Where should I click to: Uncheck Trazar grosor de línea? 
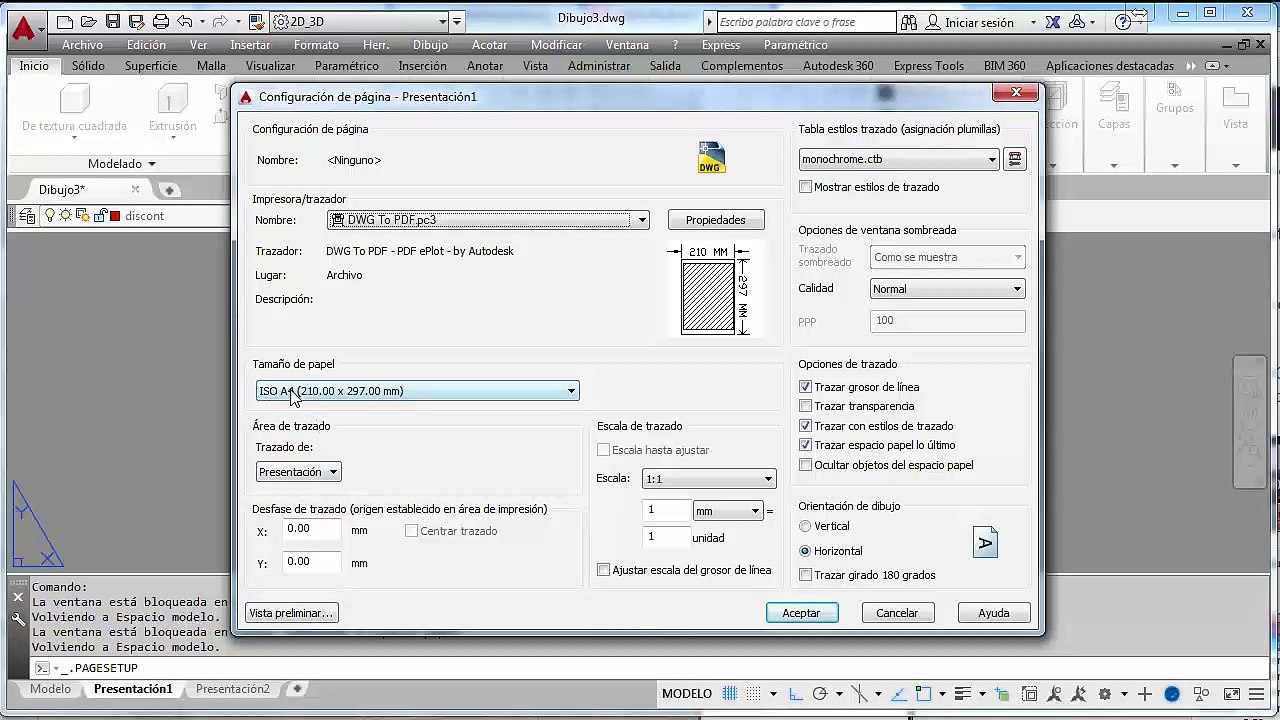(x=806, y=387)
